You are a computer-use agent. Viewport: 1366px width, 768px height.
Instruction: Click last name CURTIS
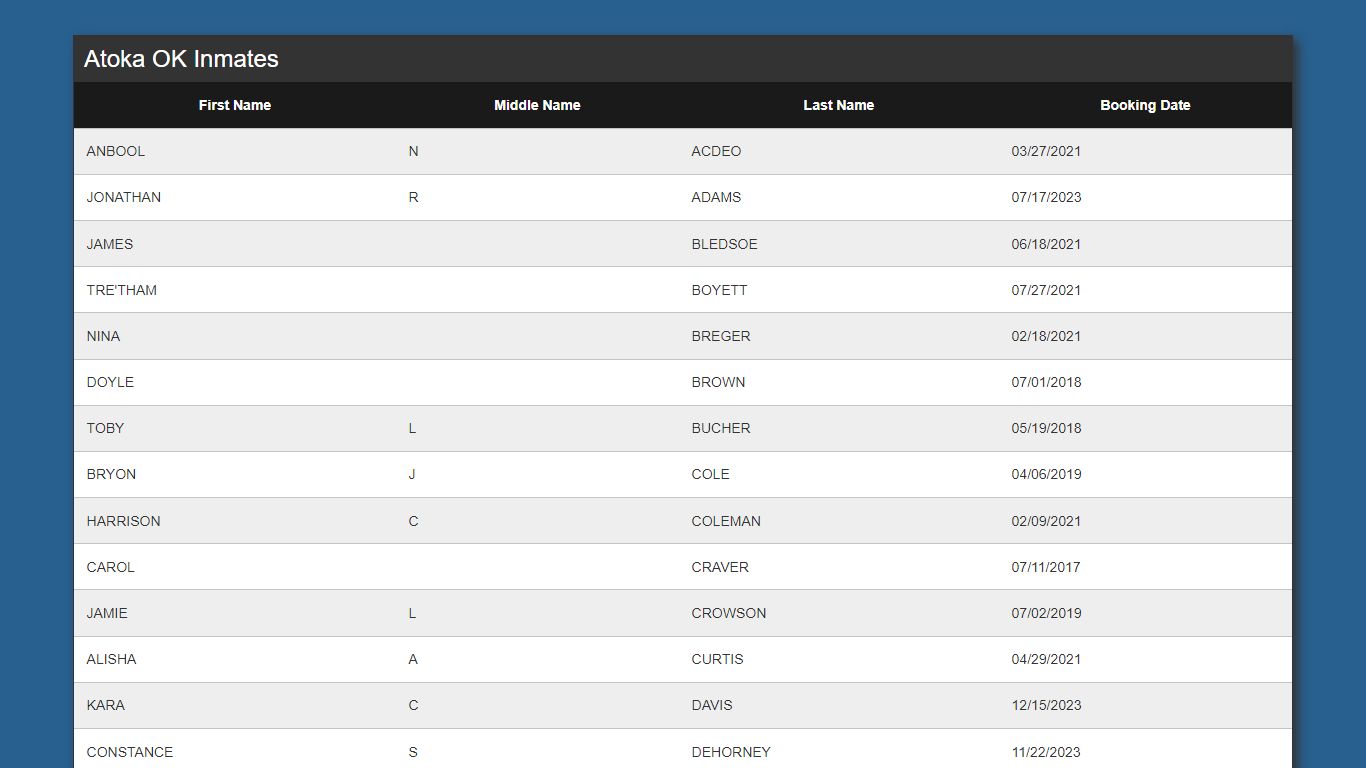tap(717, 659)
